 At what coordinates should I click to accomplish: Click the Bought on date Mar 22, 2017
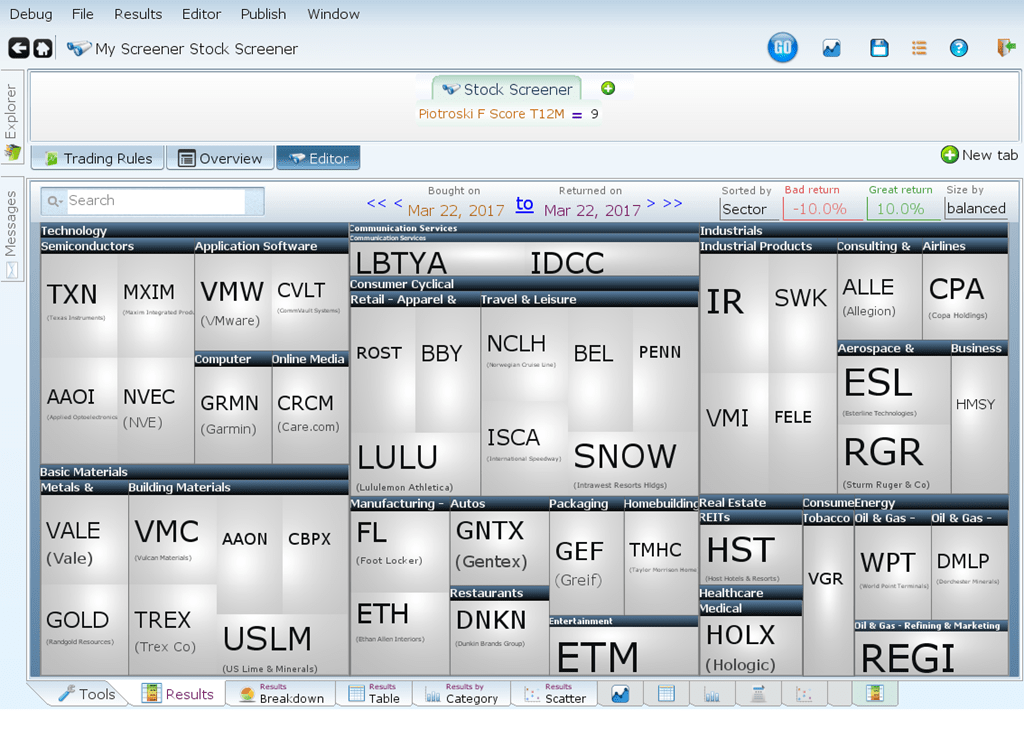456,210
